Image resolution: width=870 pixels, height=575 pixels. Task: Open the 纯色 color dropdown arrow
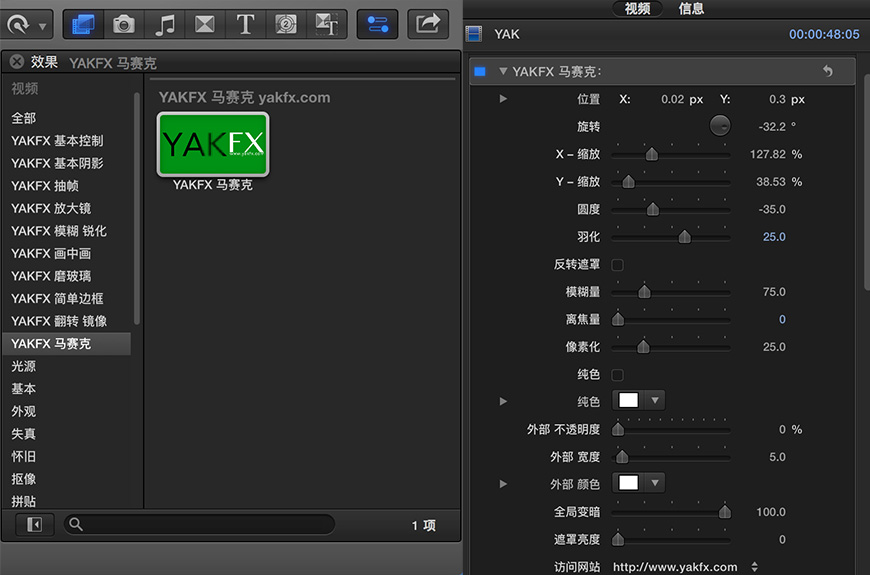point(655,400)
